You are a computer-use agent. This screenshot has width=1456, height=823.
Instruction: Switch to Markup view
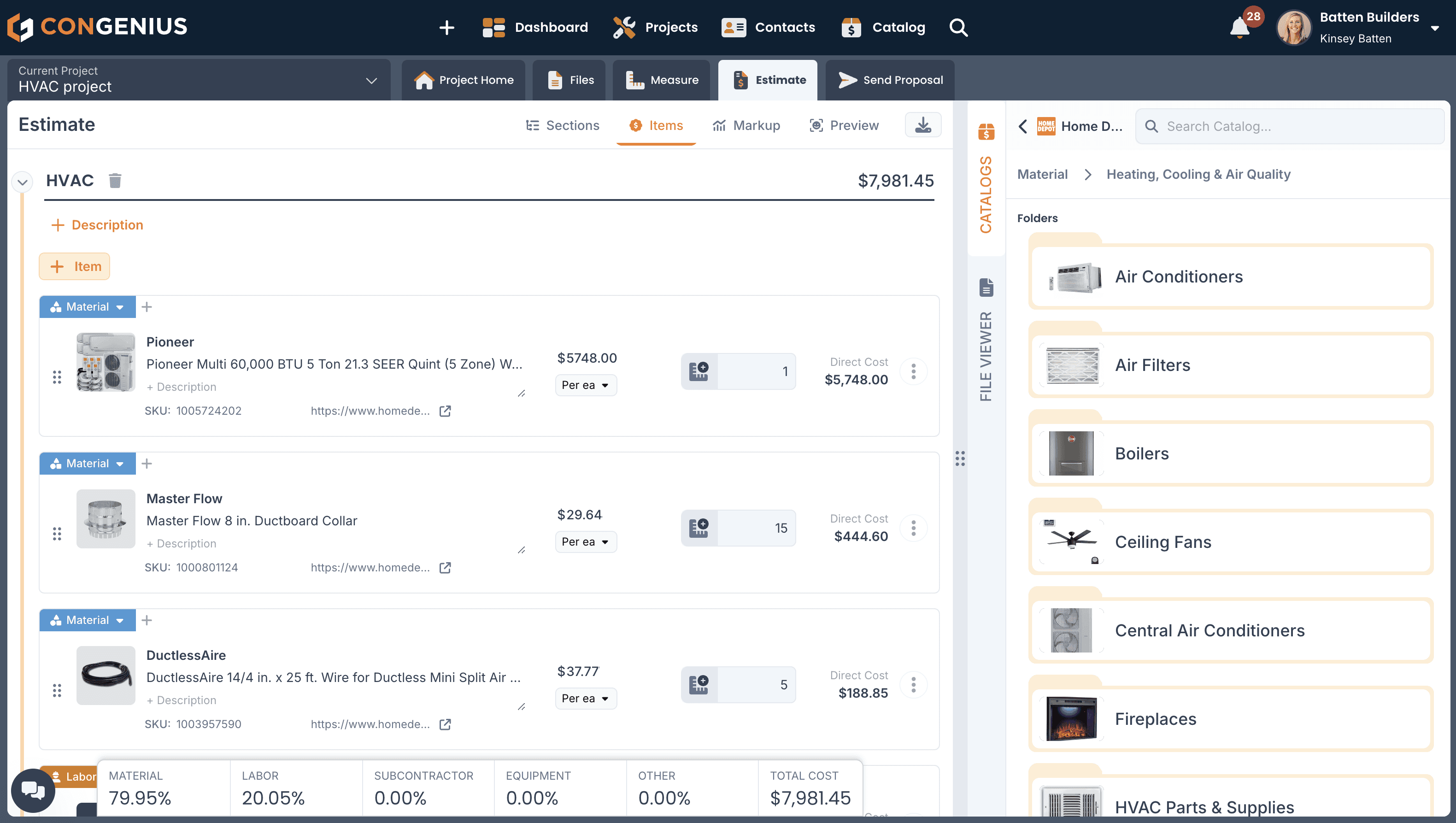(746, 125)
